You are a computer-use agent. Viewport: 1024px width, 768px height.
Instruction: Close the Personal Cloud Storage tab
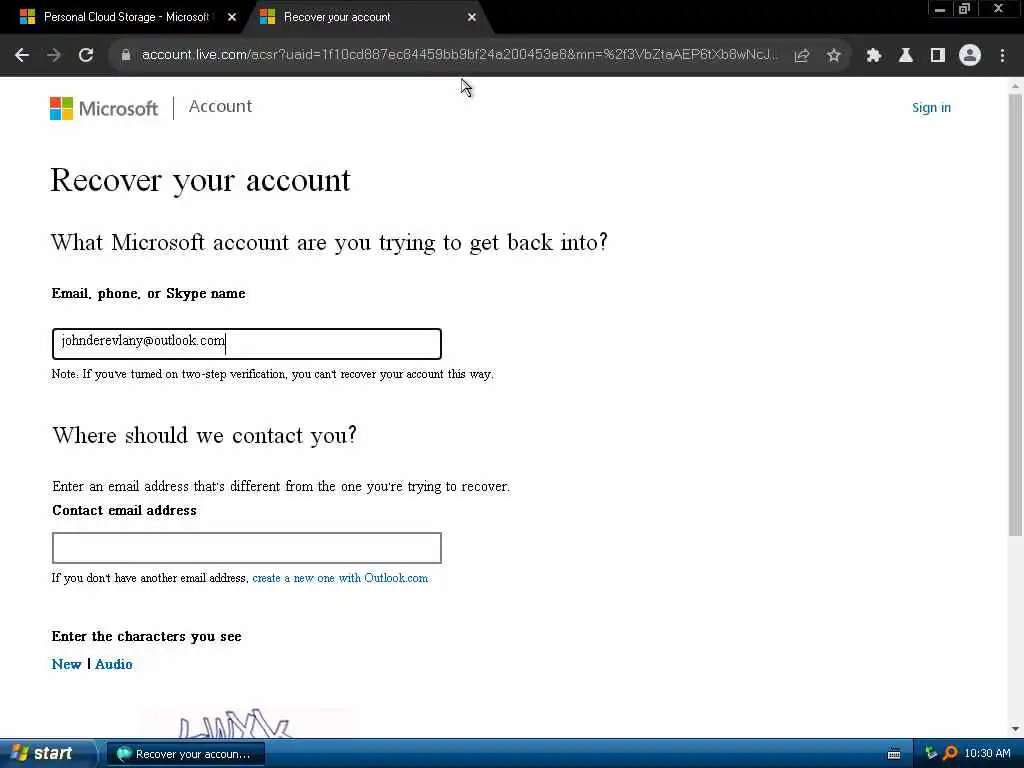point(232,17)
